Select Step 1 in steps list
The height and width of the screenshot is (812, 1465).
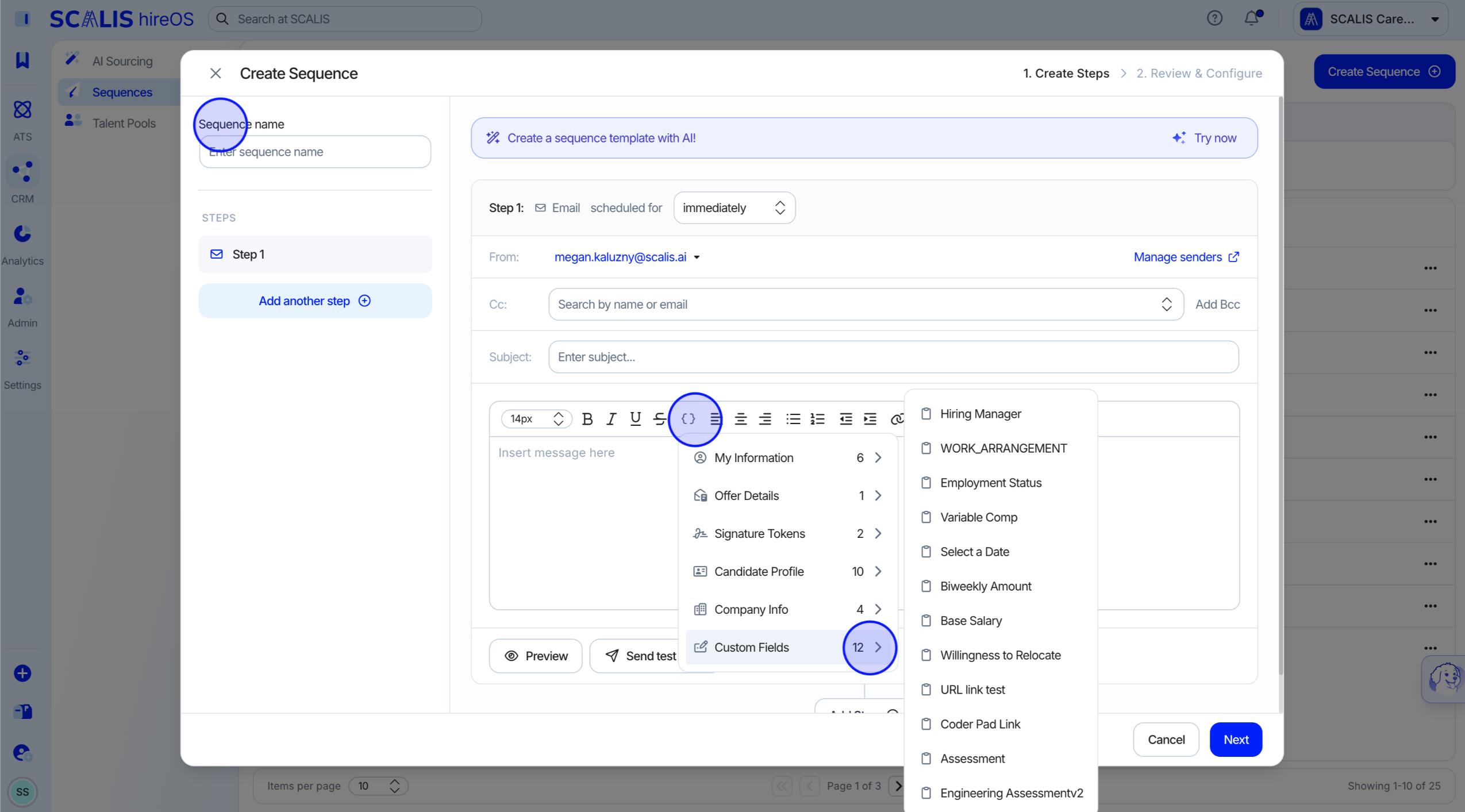click(315, 254)
